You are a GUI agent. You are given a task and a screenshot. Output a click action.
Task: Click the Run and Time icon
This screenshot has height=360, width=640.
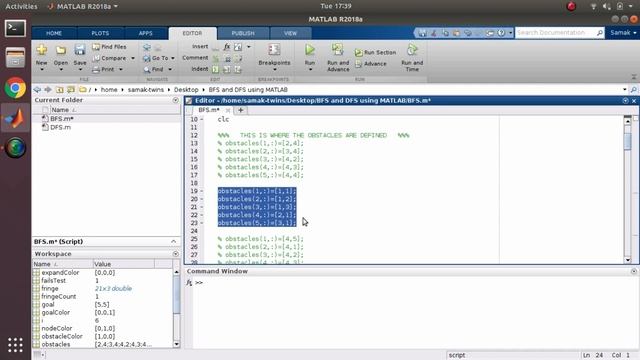coord(412,50)
